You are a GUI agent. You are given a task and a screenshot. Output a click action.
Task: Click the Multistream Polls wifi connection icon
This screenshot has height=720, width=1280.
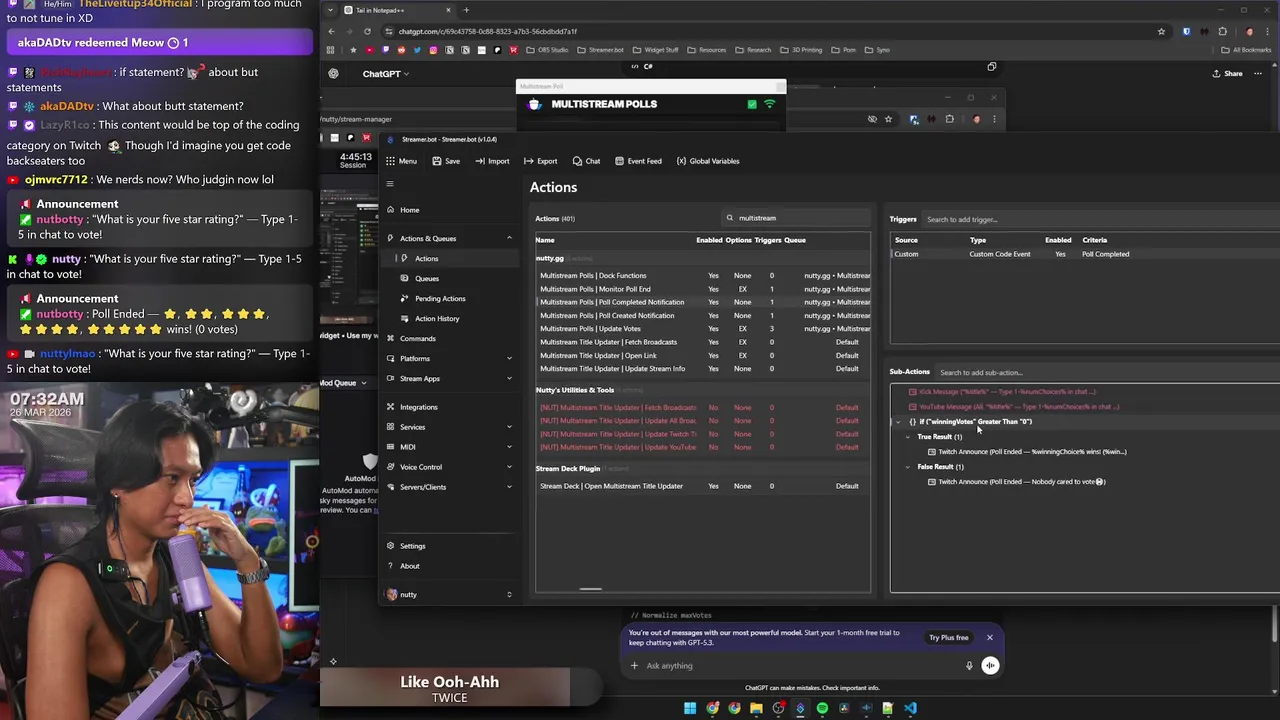pyautogui.click(x=769, y=104)
